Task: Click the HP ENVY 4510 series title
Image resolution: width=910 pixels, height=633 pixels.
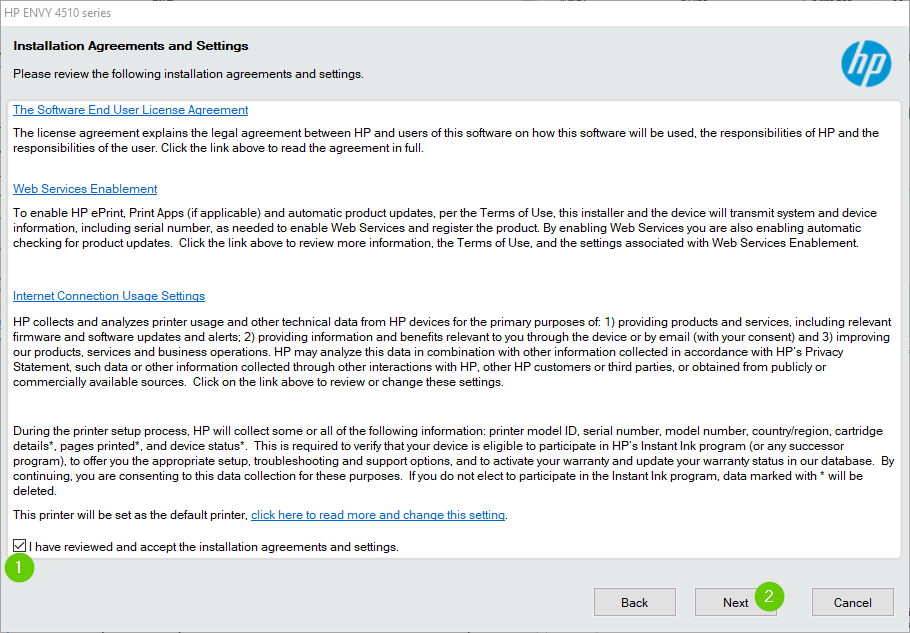Action: click(x=59, y=12)
